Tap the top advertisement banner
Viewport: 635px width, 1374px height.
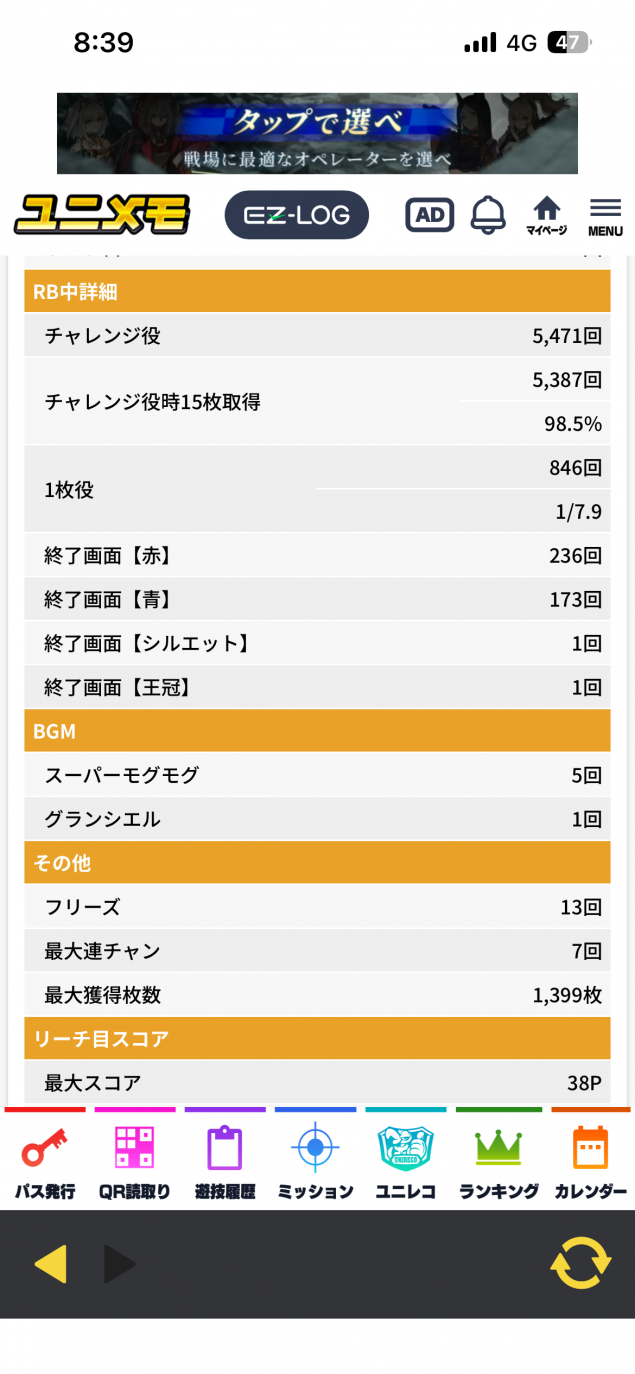pyautogui.click(x=317, y=133)
